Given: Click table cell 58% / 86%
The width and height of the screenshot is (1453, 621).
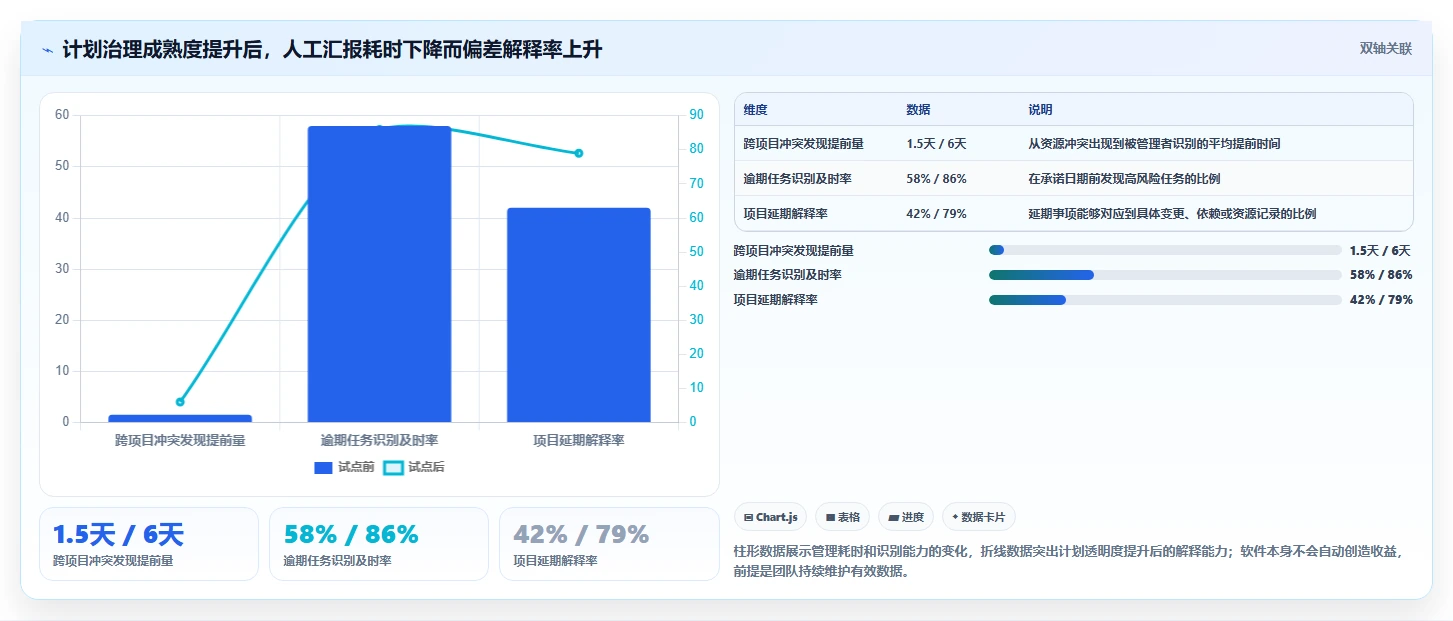Looking at the screenshot, I should [936, 179].
